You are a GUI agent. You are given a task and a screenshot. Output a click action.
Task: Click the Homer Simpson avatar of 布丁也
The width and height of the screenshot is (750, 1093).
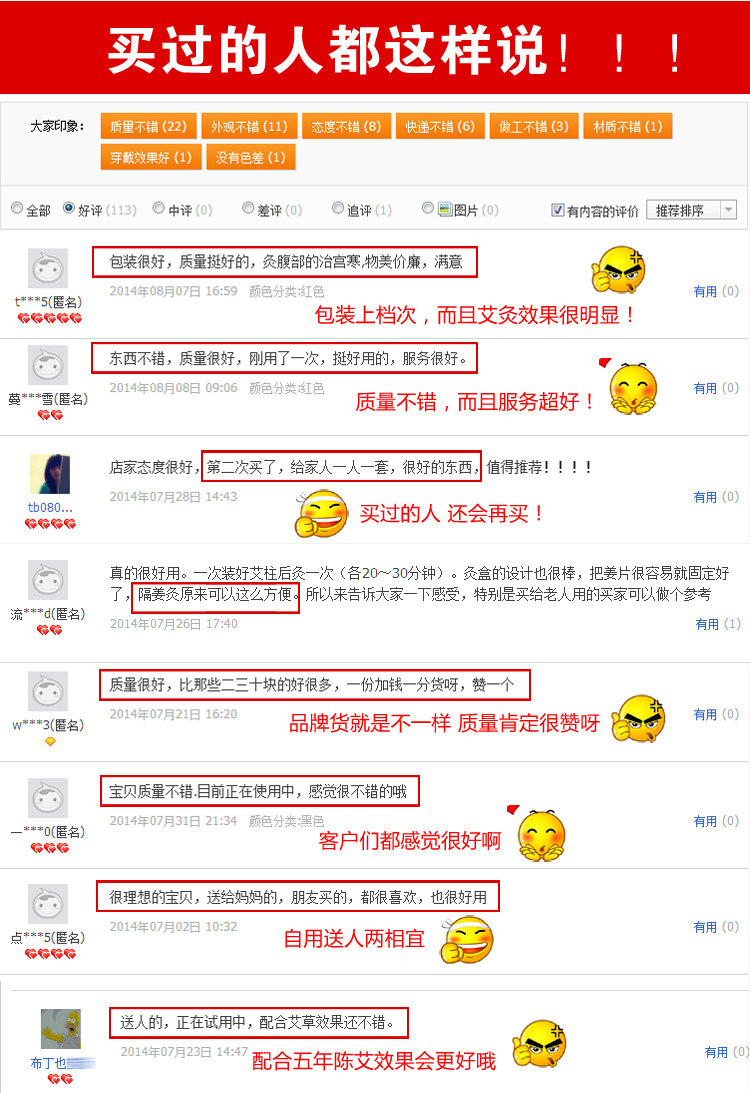[61, 1029]
